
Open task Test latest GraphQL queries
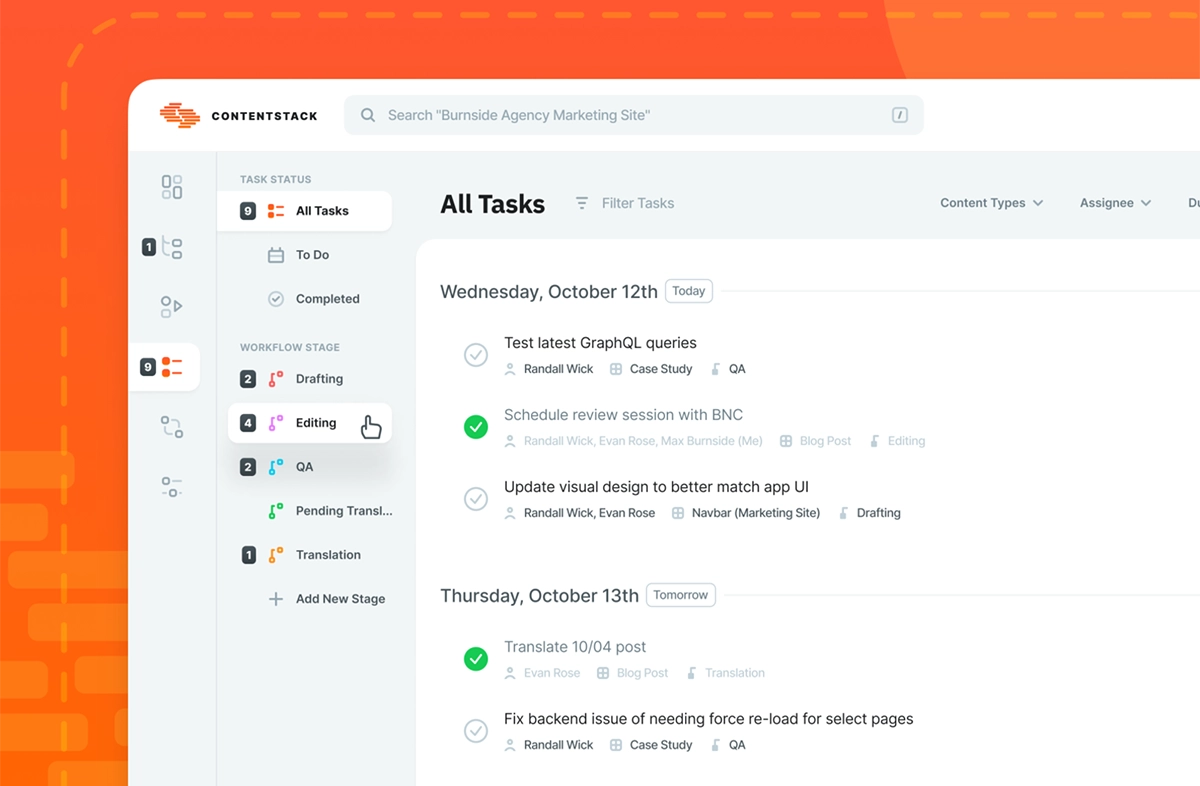pos(600,343)
